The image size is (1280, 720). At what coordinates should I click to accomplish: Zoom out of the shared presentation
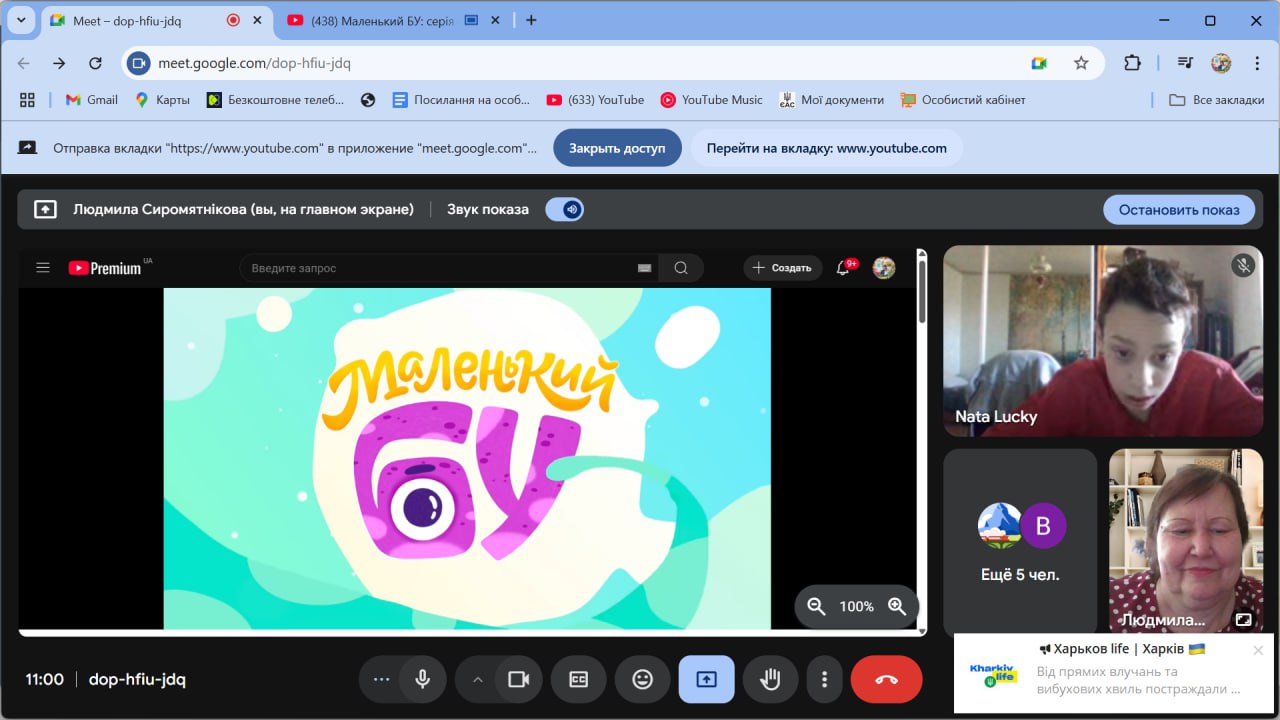click(x=816, y=606)
